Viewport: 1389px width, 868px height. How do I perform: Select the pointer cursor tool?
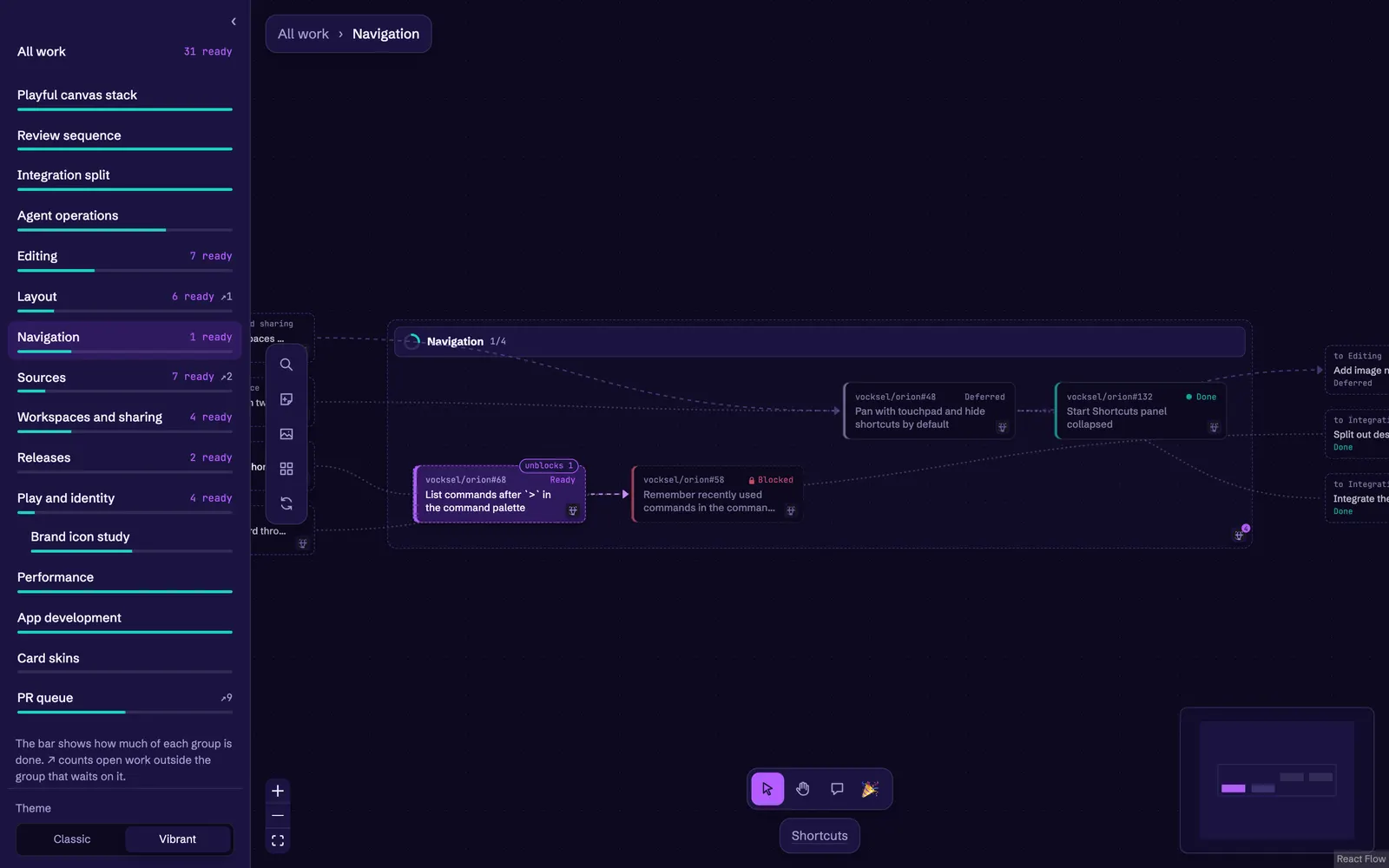pyautogui.click(x=767, y=789)
